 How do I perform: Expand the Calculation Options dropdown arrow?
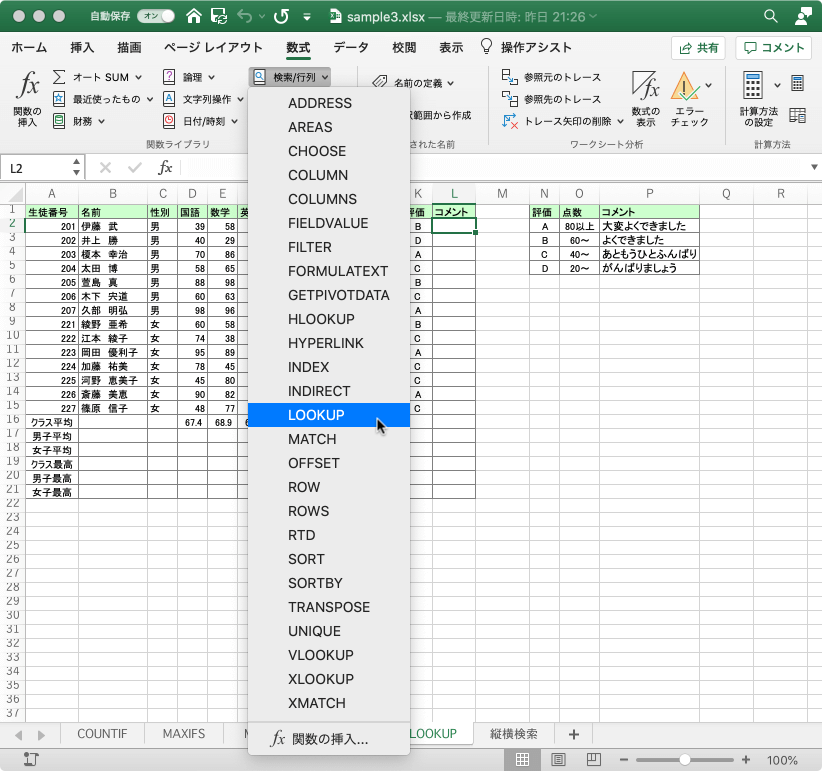click(777, 85)
